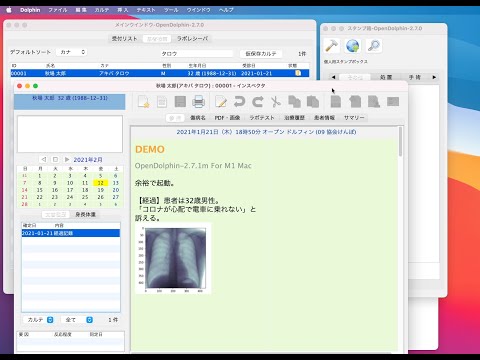480x360 pixels.
Task: Open the 全て dropdown below history list
Action: click(77, 320)
